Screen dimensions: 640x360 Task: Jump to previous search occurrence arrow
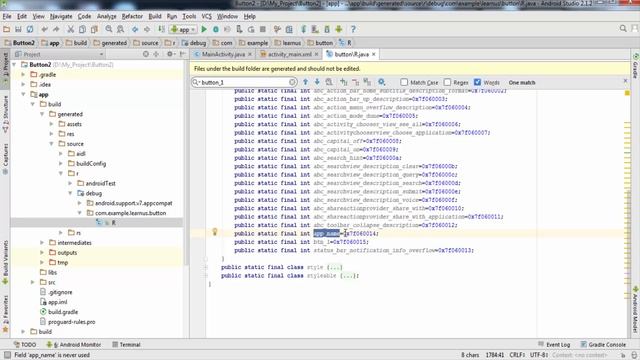(x=305, y=82)
